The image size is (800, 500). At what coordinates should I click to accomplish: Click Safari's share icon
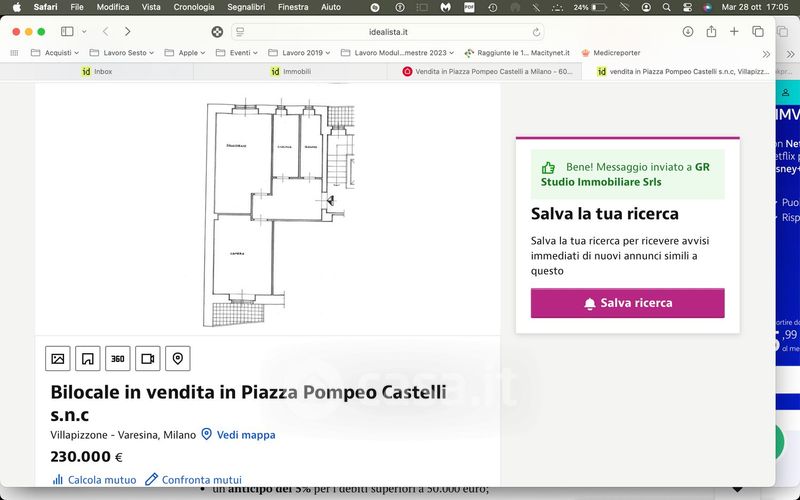pos(710,32)
